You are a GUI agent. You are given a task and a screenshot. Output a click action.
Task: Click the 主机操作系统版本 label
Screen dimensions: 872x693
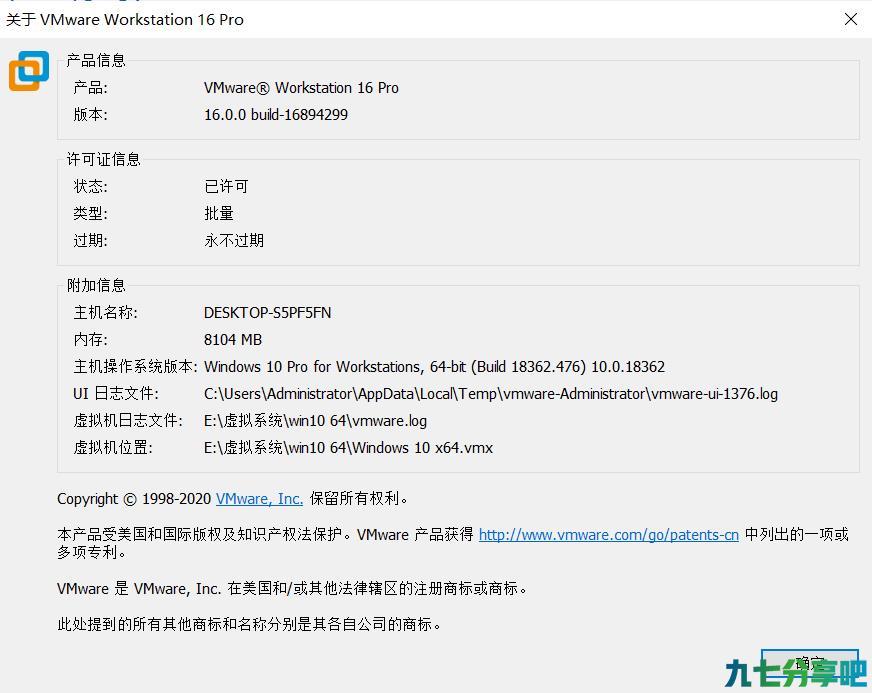pyautogui.click(x=135, y=367)
